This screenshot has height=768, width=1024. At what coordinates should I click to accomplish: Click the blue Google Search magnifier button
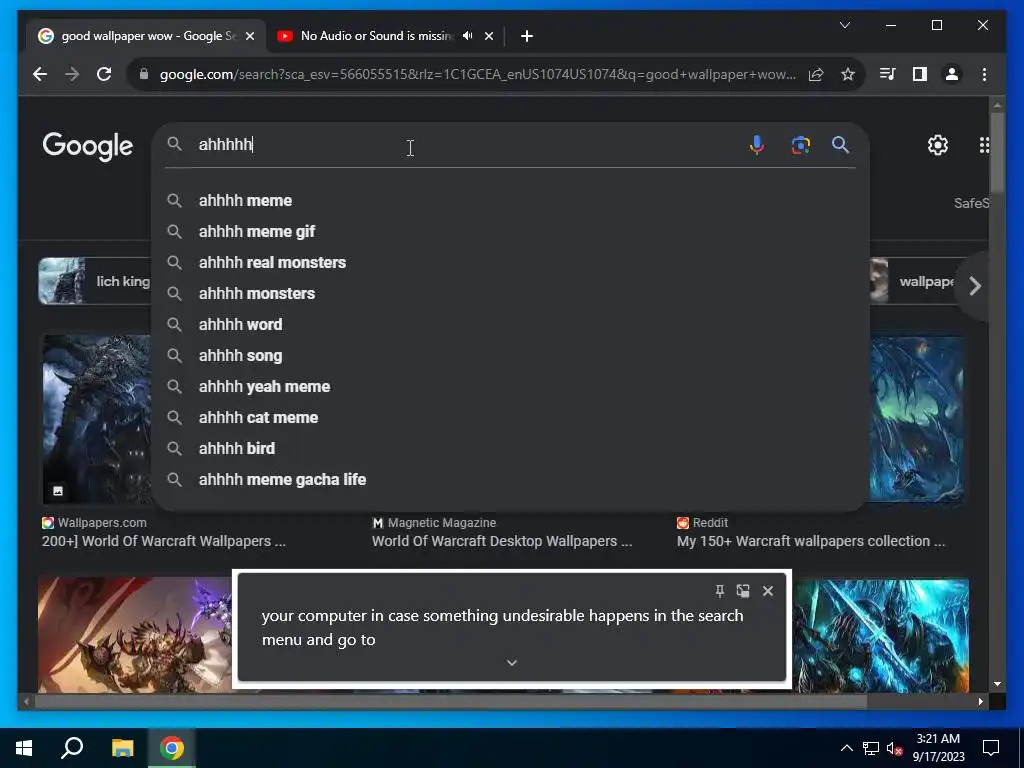point(840,144)
